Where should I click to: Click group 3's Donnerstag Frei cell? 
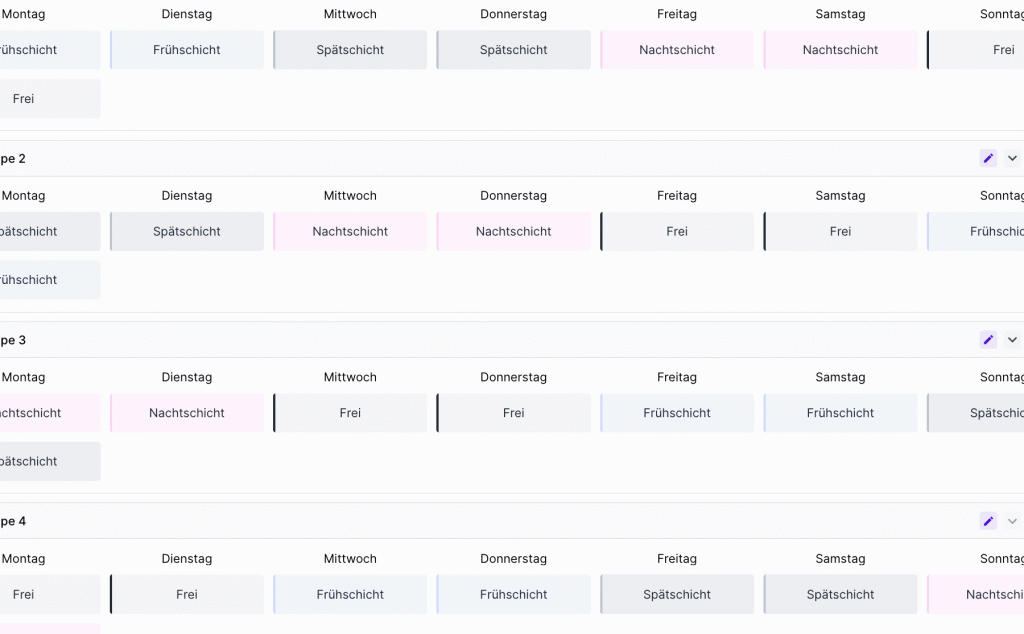[514, 413]
